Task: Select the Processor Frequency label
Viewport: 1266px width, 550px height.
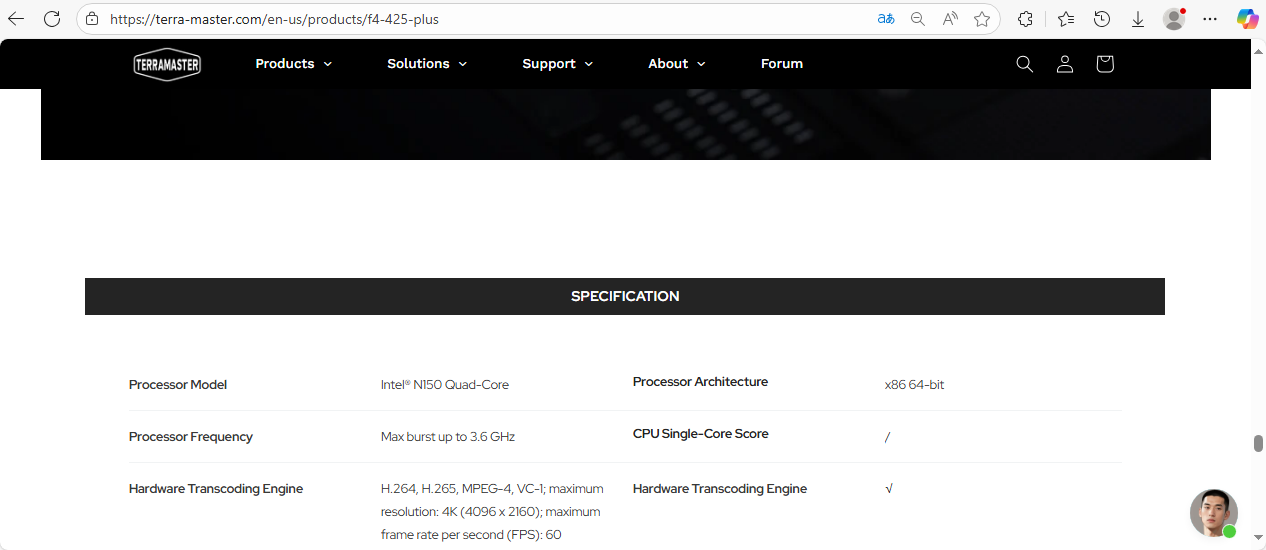Action: [x=191, y=437]
